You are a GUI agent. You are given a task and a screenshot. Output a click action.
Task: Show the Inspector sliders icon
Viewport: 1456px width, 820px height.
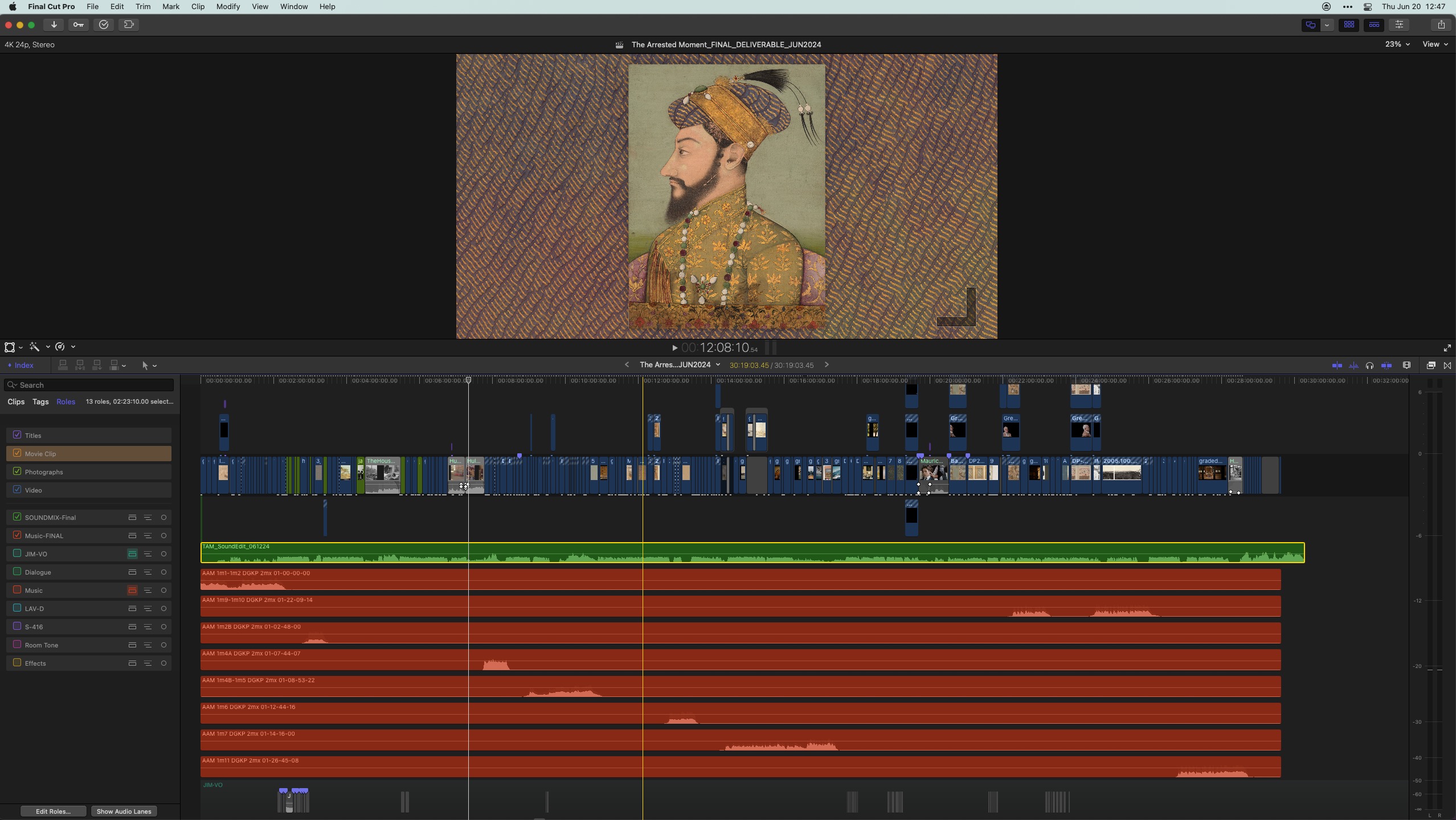1399,24
